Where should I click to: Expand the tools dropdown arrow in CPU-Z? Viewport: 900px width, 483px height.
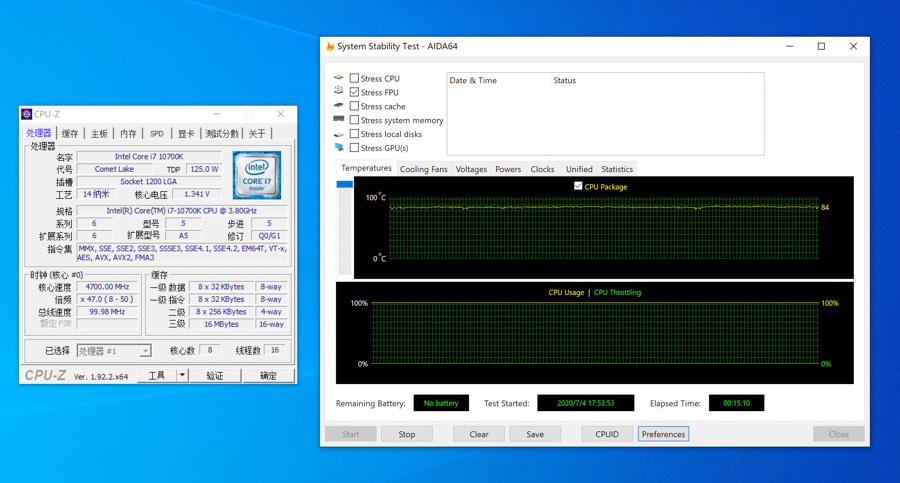tap(182, 376)
